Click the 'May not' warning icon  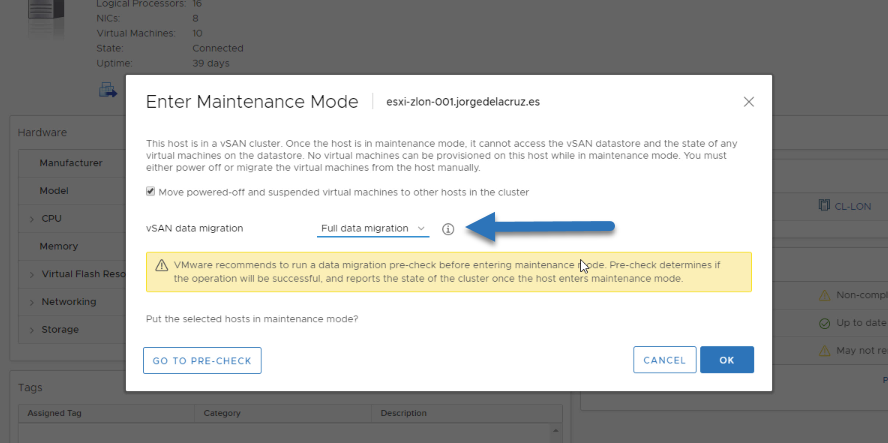(825, 351)
